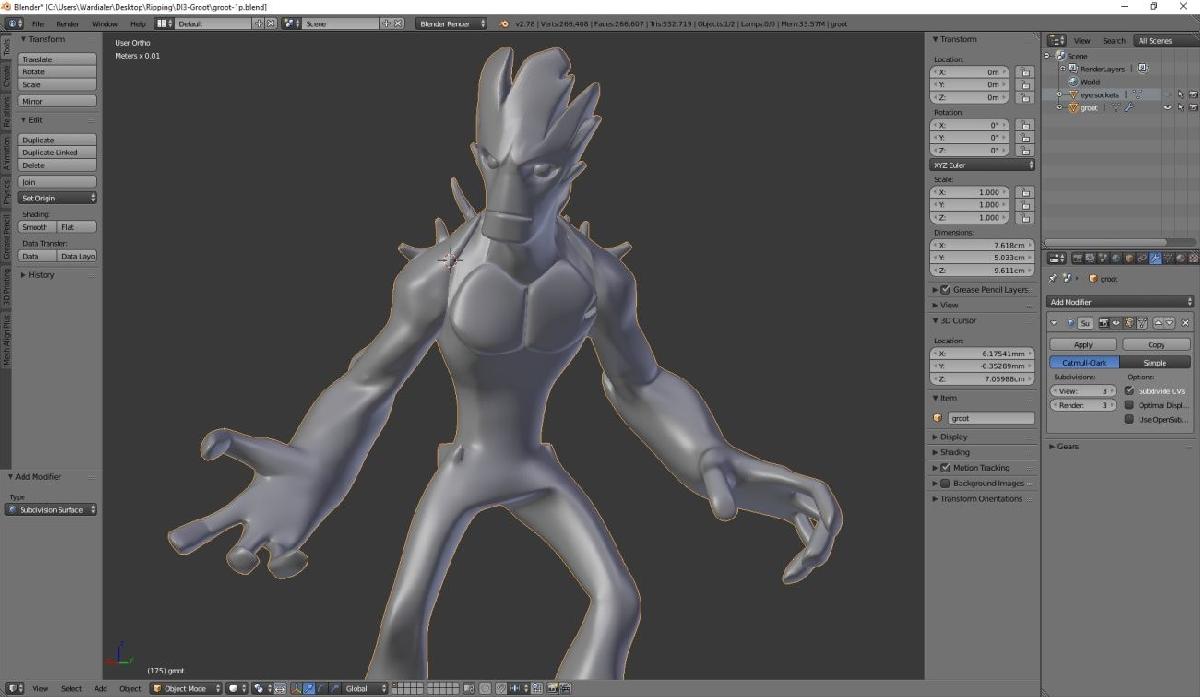Open the XYZ Euler rotation mode dropdown
Image resolution: width=1200 pixels, height=697 pixels.
click(x=983, y=164)
